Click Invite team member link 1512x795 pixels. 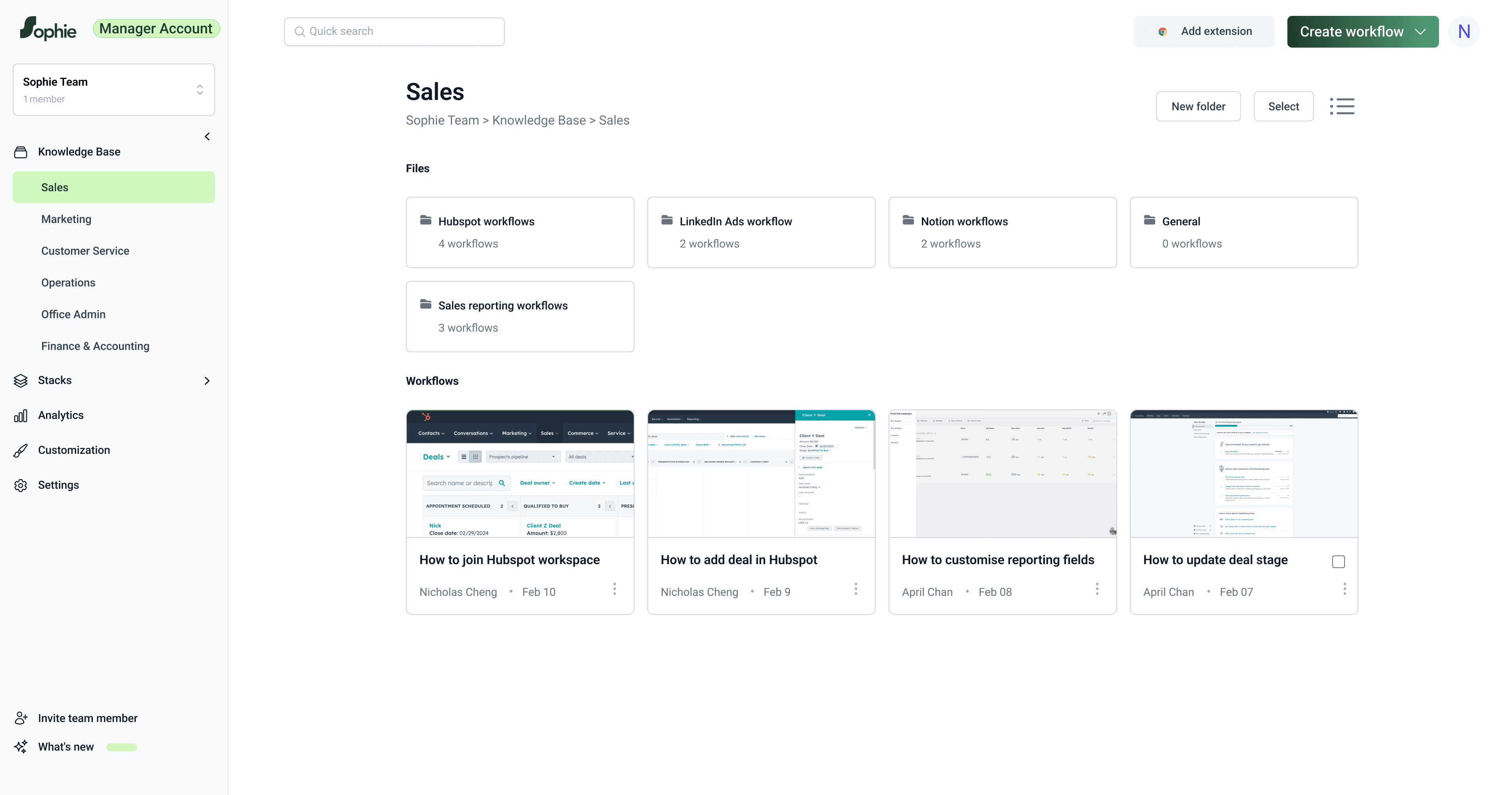[x=87, y=718]
